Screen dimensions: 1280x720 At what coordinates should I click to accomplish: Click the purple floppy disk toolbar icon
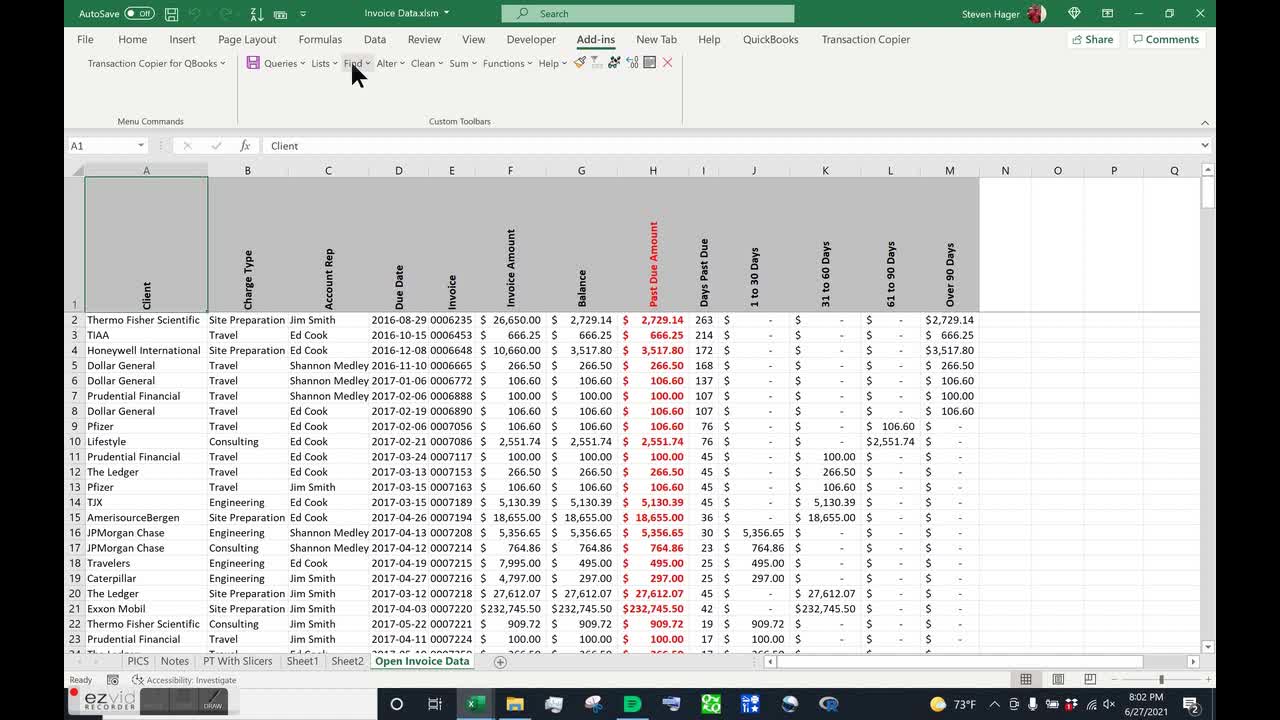[x=253, y=63]
